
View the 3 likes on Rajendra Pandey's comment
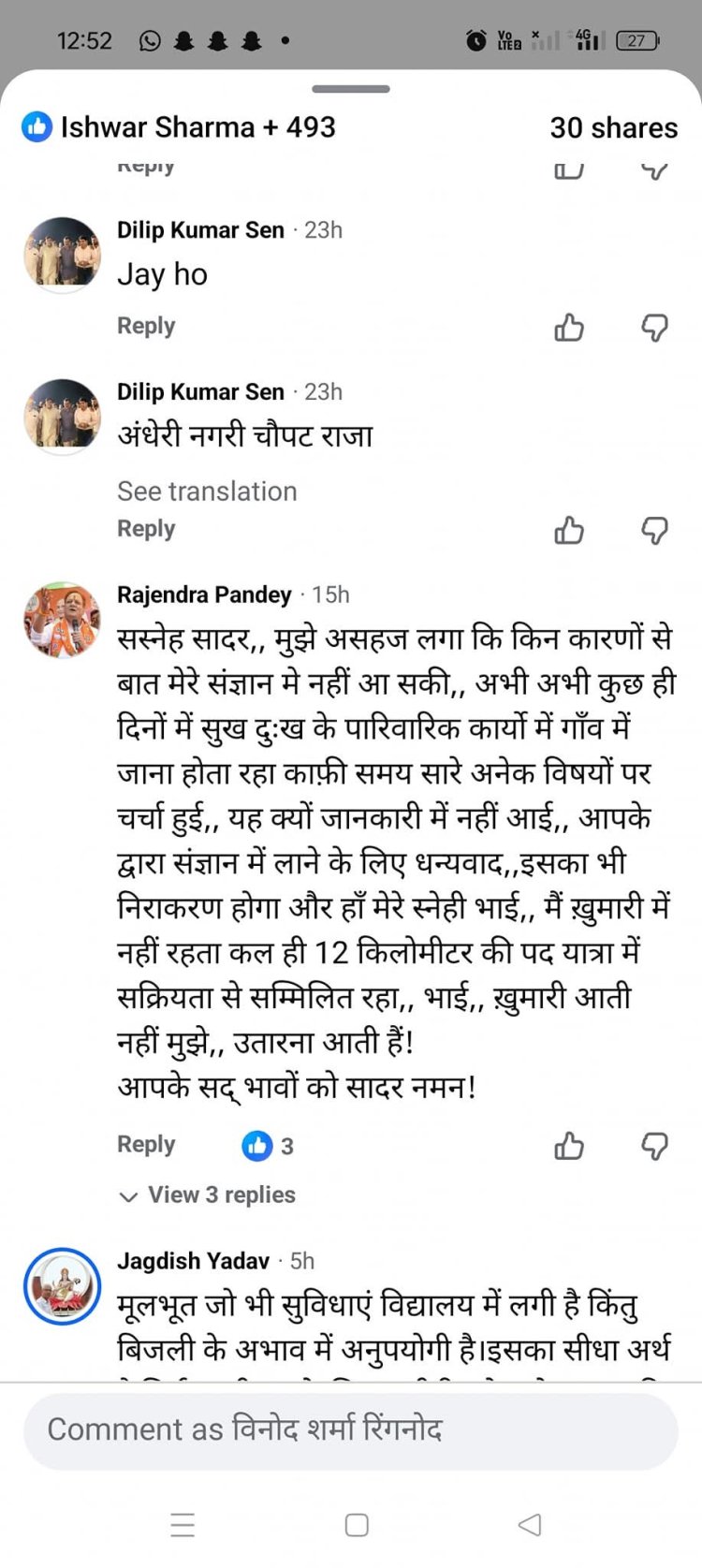coord(268,1146)
